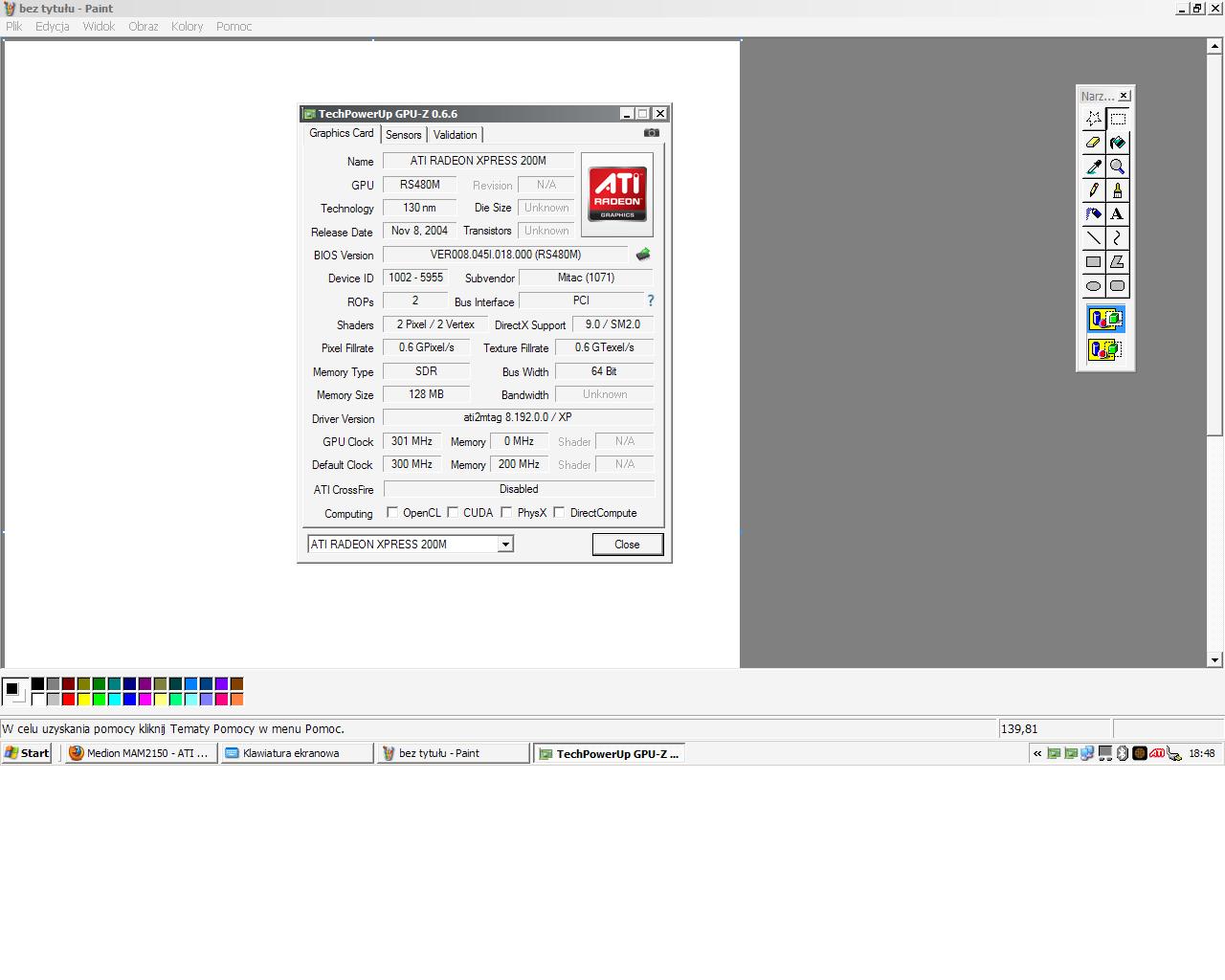Toggle the OpenCL checkbox

[x=392, y=512]
